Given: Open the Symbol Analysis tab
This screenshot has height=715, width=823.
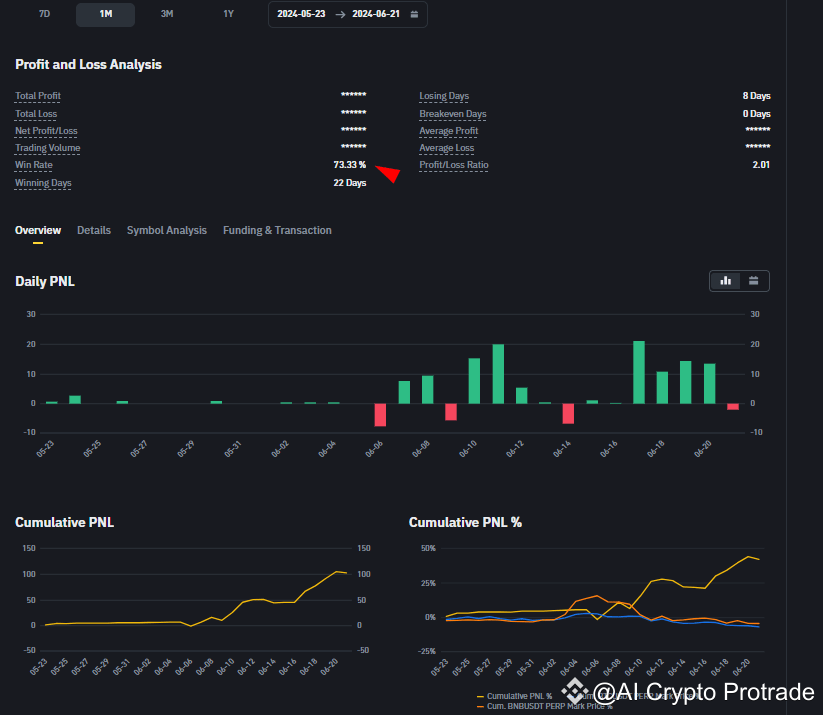Looking at the screenshot, I should (x=167, y=230).
